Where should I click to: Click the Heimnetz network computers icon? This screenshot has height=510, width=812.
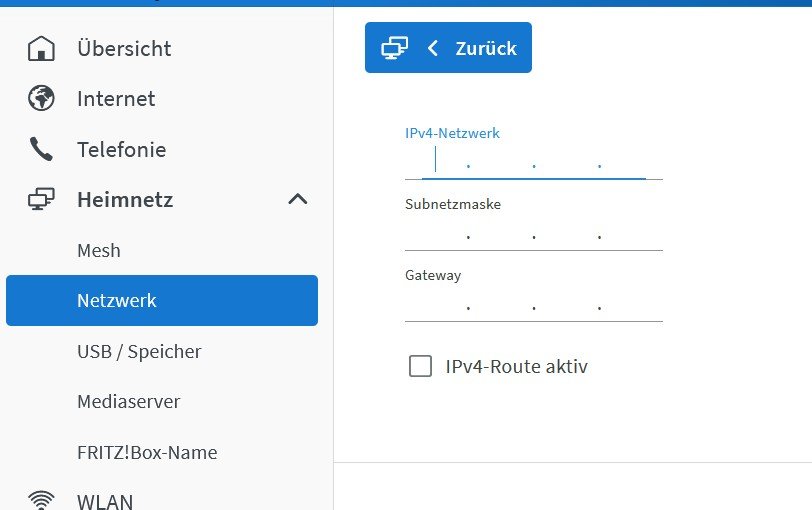41,200
